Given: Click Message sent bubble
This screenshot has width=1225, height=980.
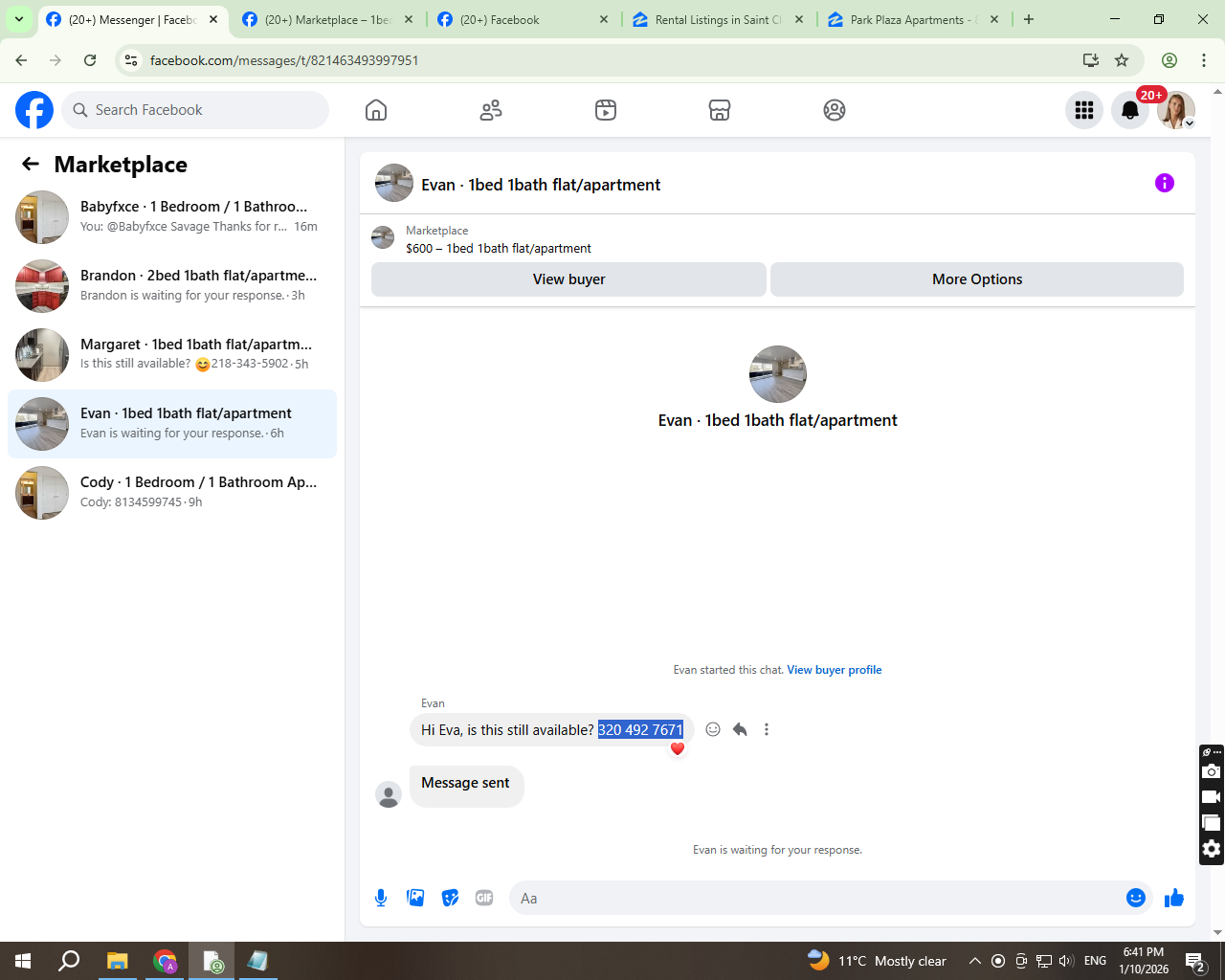Looking at the screenshot, I should click(x=467, y=786).
